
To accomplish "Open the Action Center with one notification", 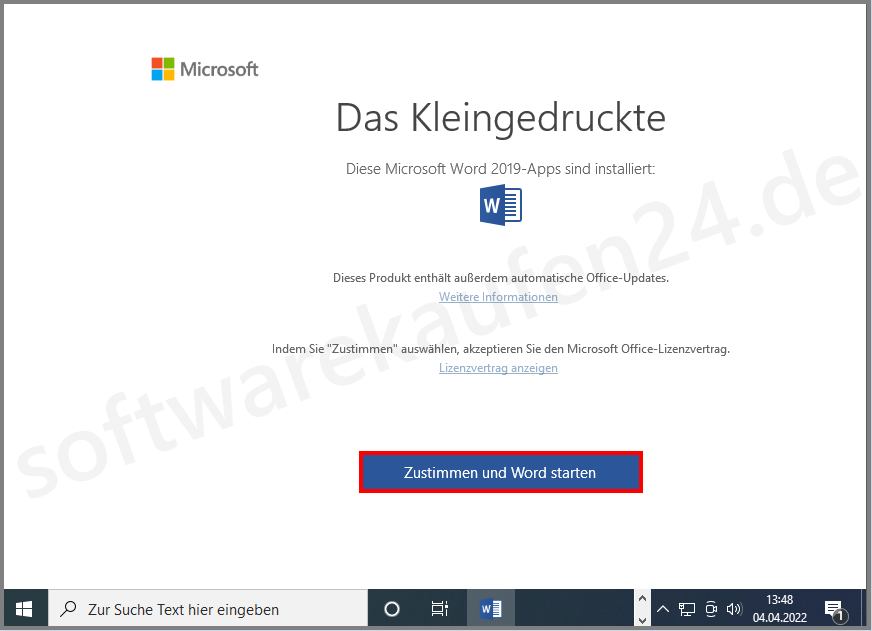I will (835, 608).
